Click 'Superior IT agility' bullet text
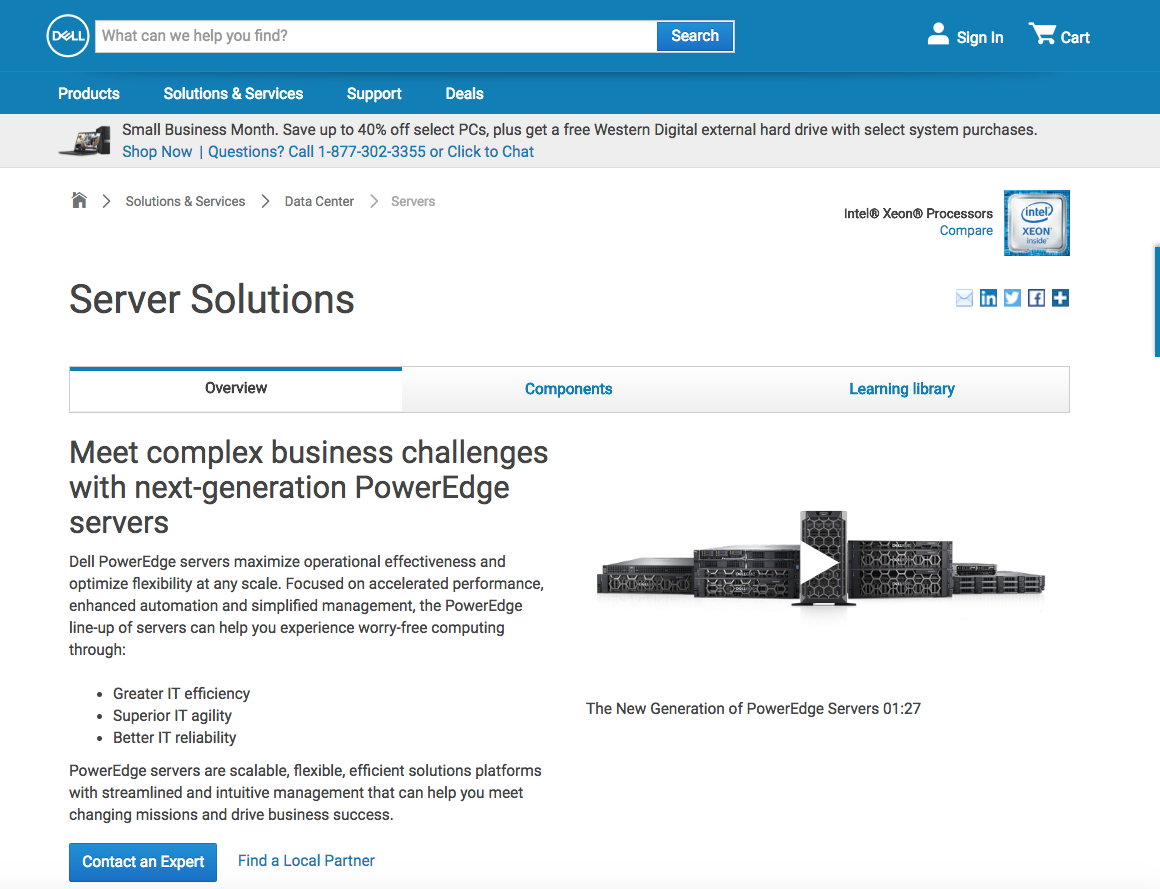This screenshot has height=889, width=1160. (172, 716)
